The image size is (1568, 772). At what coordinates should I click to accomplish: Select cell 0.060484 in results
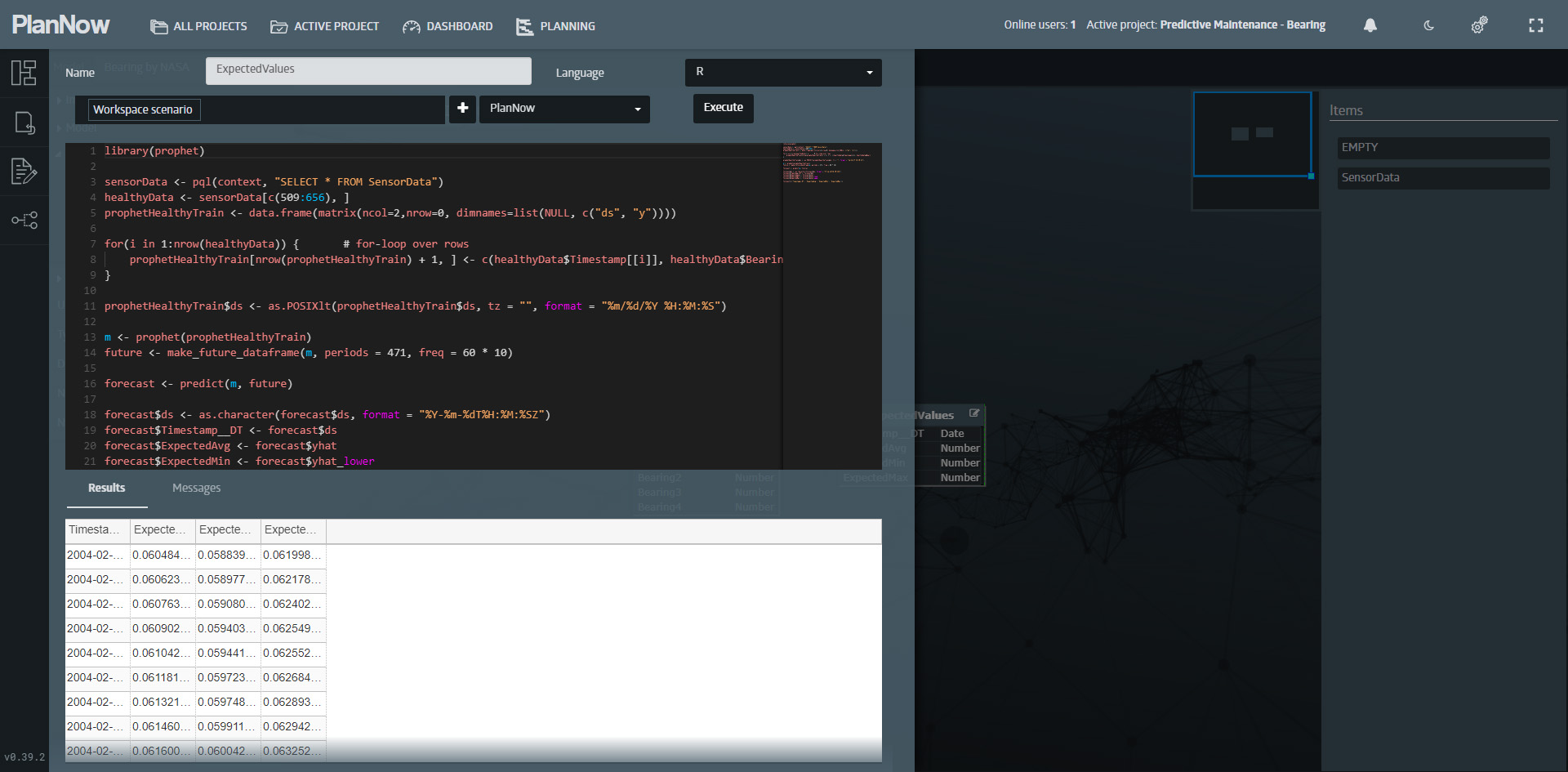163,556
